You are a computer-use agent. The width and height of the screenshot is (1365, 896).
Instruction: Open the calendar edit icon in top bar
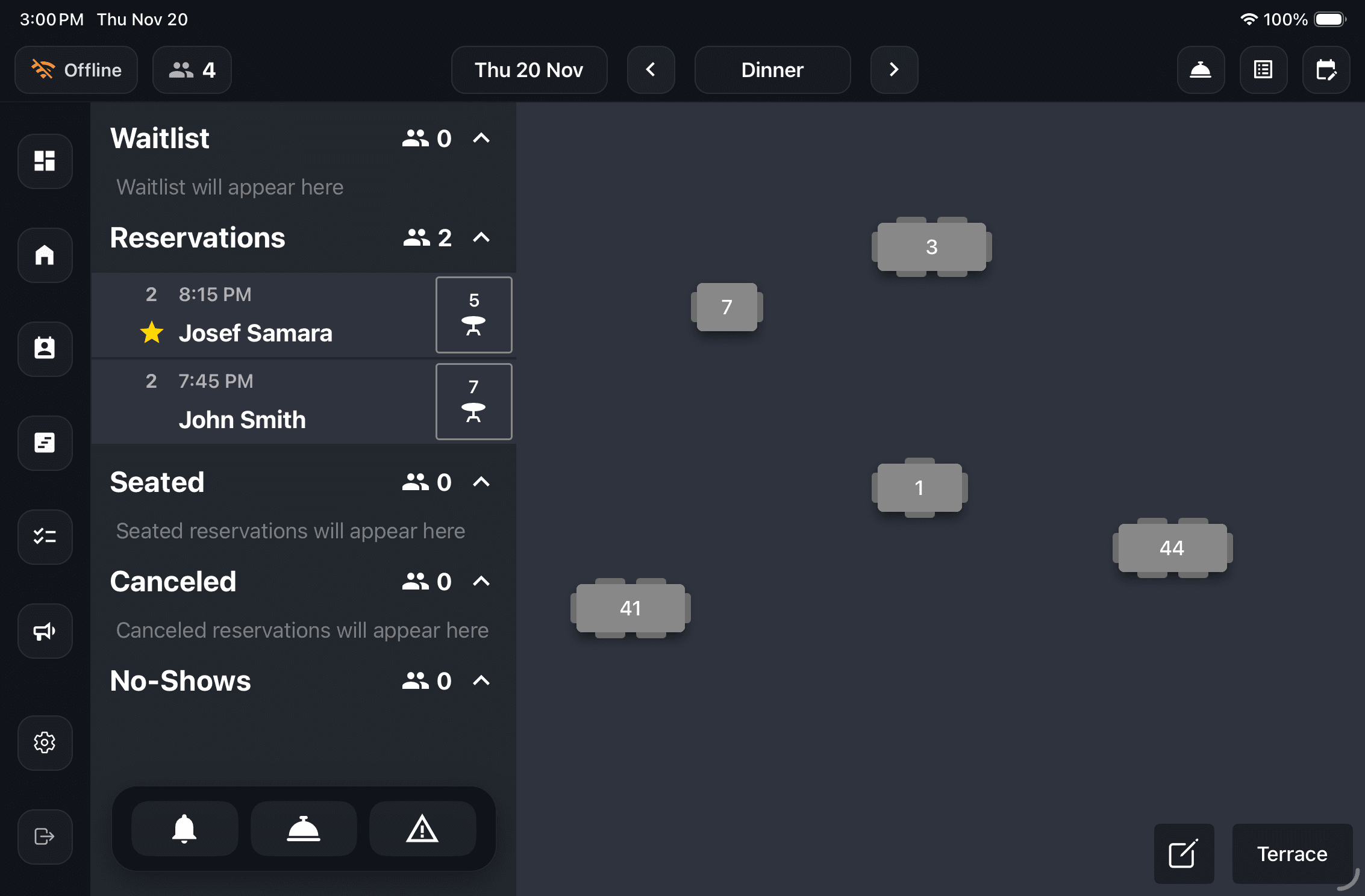click(x=1326, y=70)
